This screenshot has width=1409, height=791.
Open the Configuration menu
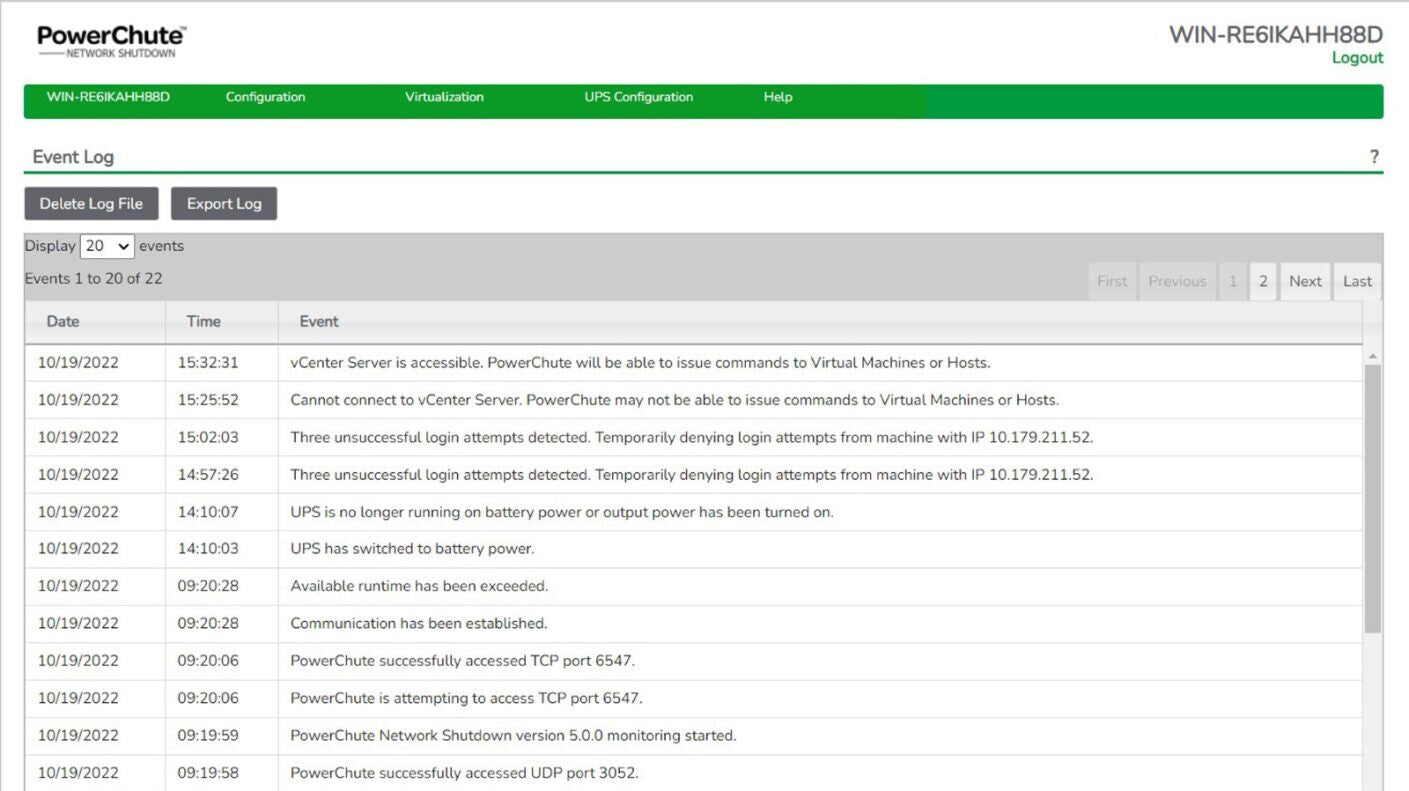click(x=265, y=97)
